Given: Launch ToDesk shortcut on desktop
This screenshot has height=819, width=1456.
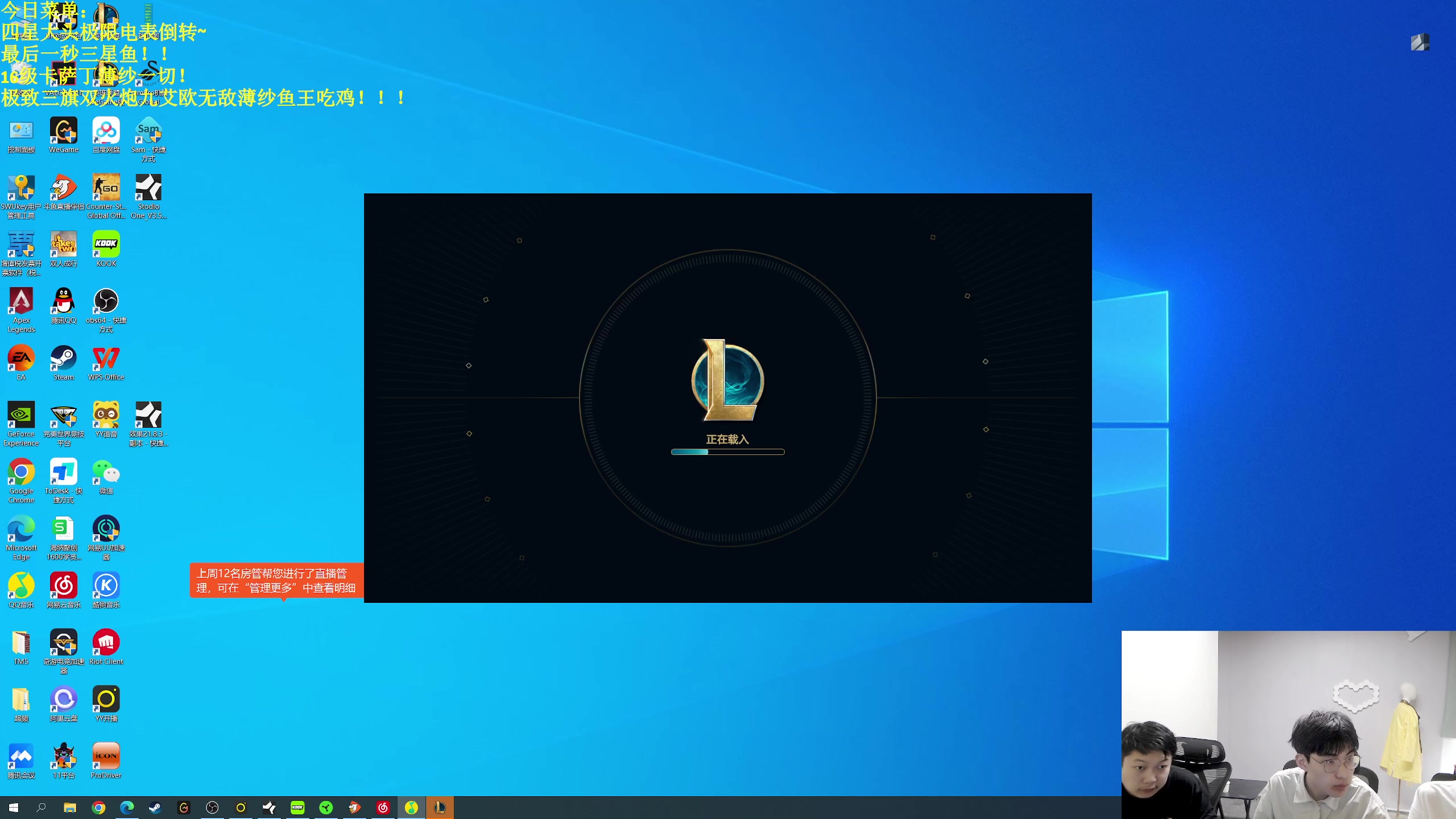Looking at the screenshot, I should (x=64, y=481).
